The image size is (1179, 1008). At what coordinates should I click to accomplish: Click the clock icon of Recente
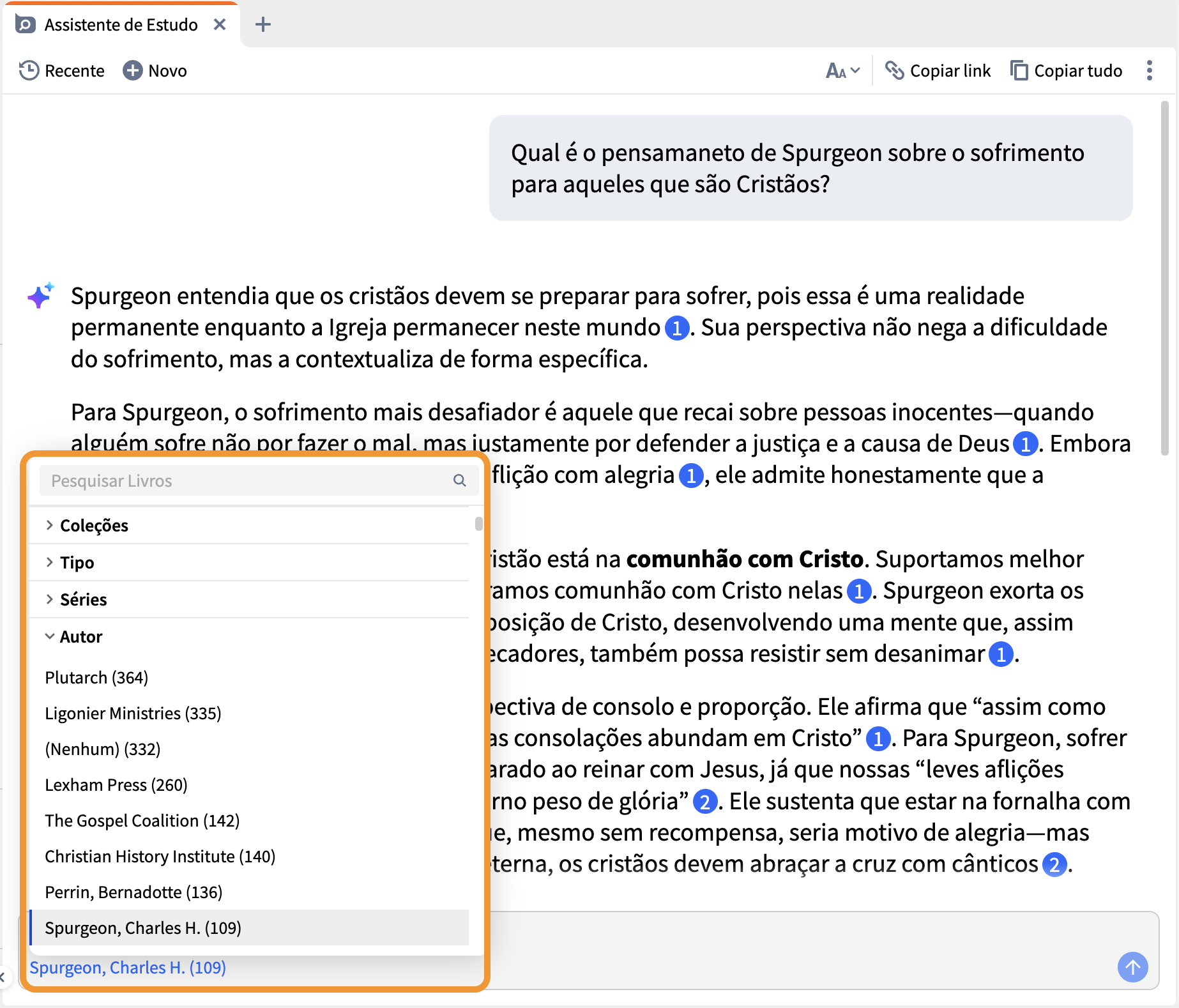tap(29, 71)
